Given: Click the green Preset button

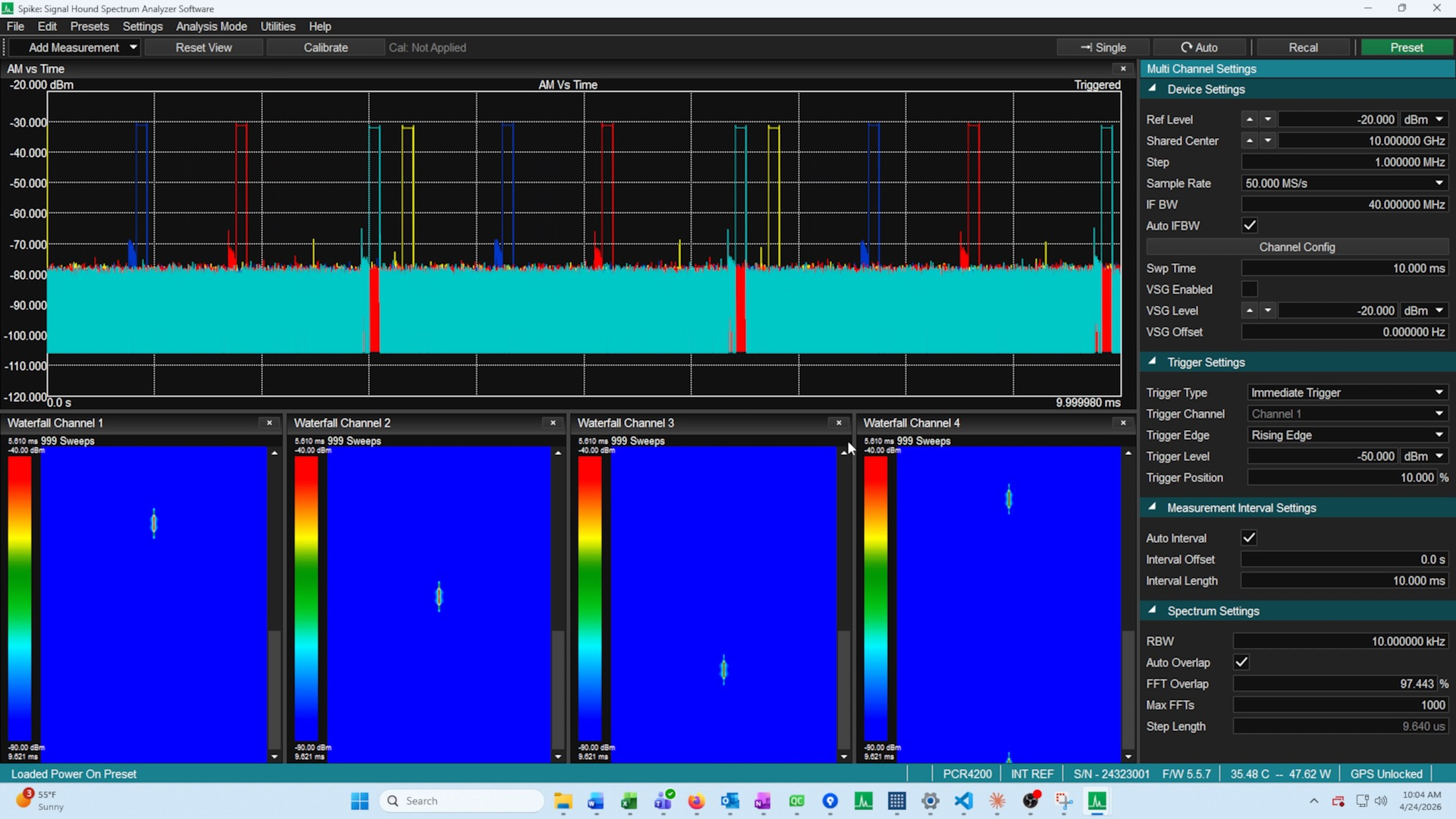Looking at the screenshot, I should (1407, 47).
